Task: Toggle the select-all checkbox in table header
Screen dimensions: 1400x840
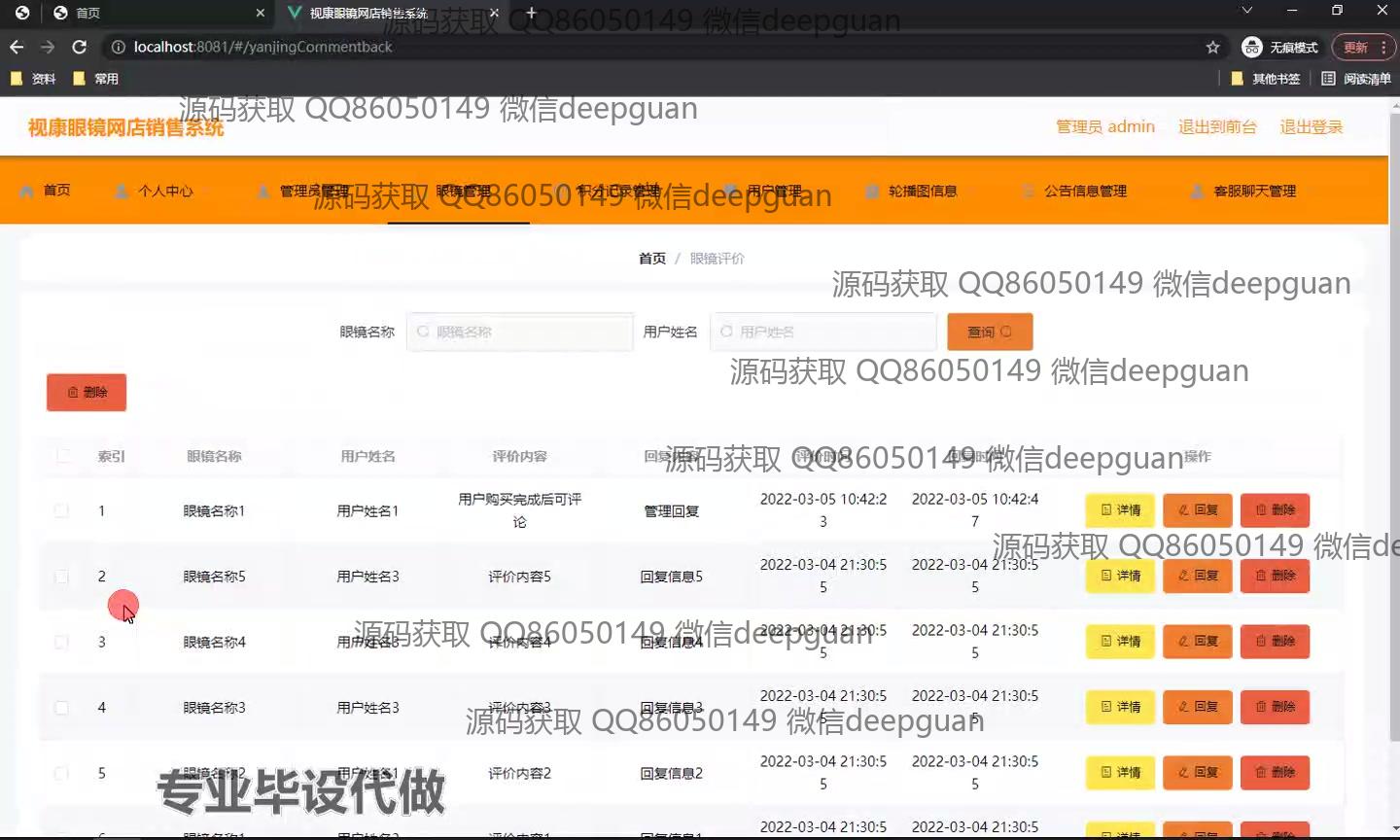Action: coord(63,456)
